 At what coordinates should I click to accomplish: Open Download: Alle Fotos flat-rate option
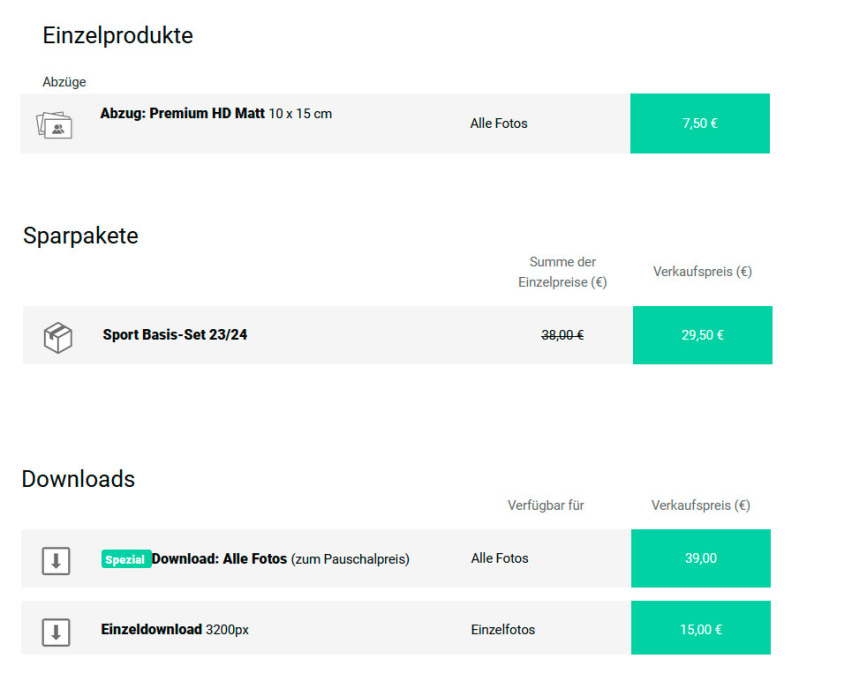point(219,559)
